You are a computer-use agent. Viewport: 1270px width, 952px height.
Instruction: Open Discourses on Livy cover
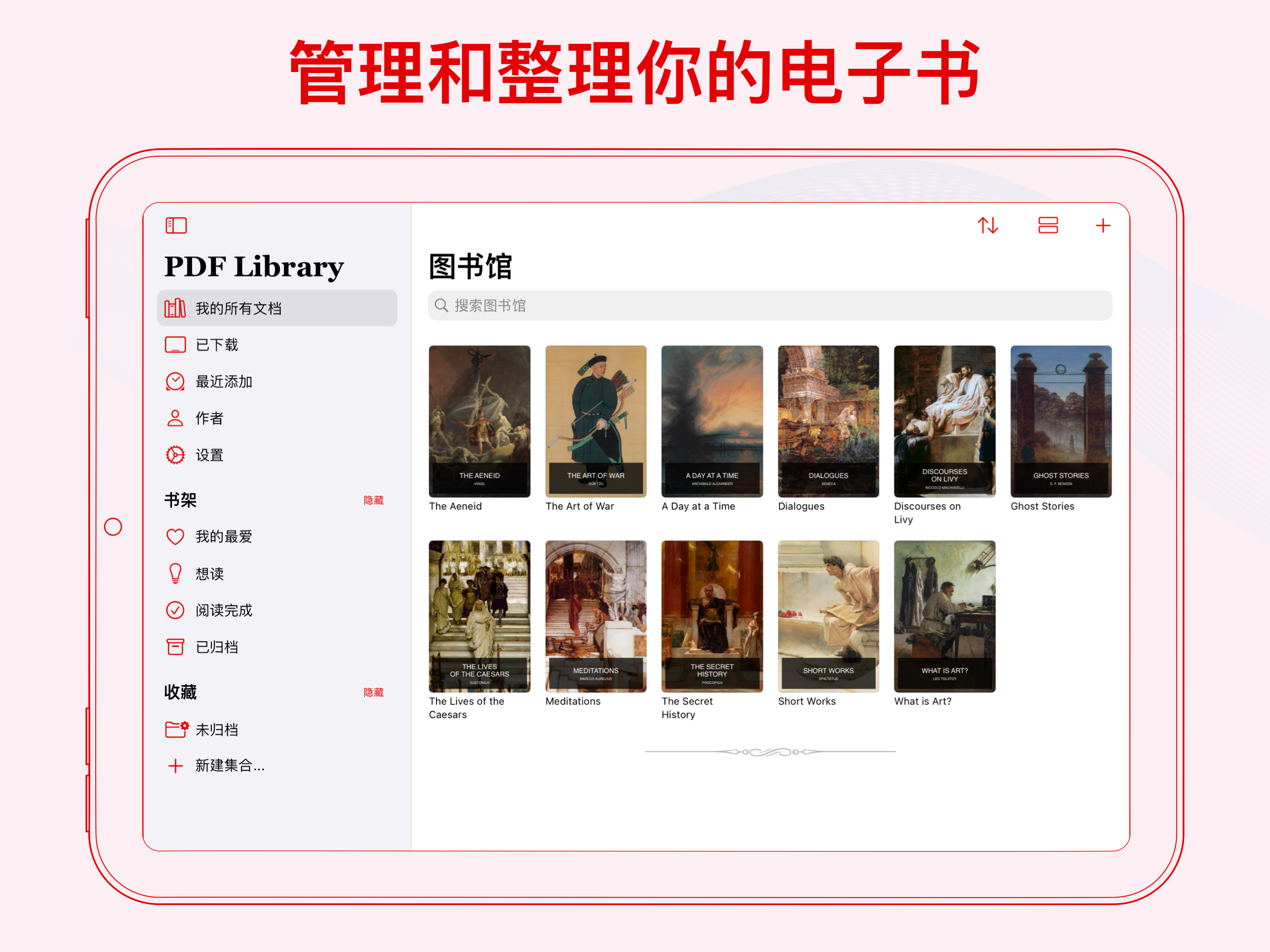click(x=945, y=421)
